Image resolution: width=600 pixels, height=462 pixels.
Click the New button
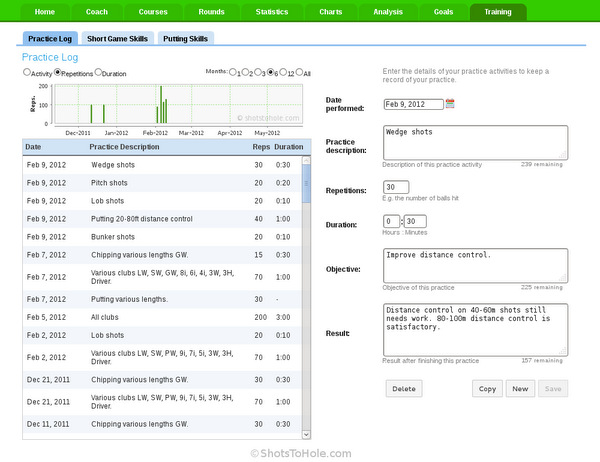pyautogui.click(x=520, y=389)
